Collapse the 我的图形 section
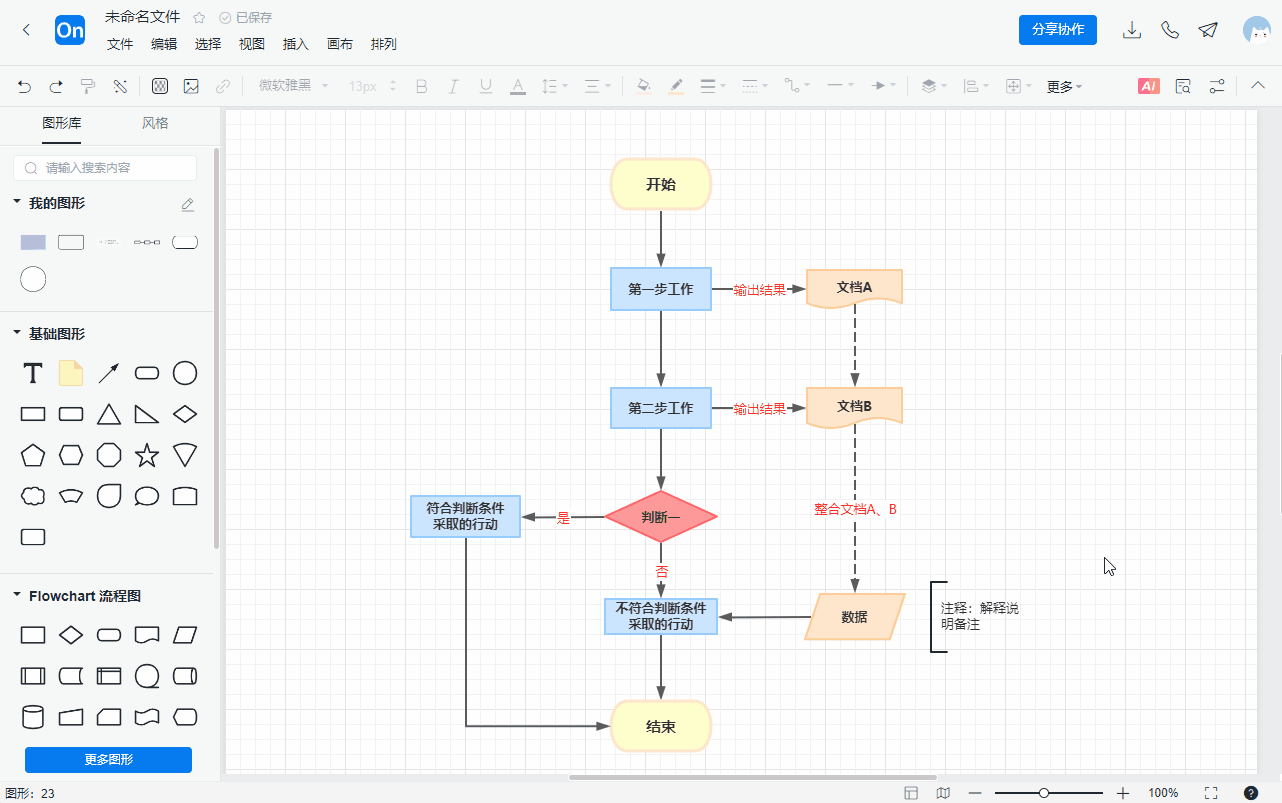The width and height of the screenshot is (1282, 803). point(17,202)
